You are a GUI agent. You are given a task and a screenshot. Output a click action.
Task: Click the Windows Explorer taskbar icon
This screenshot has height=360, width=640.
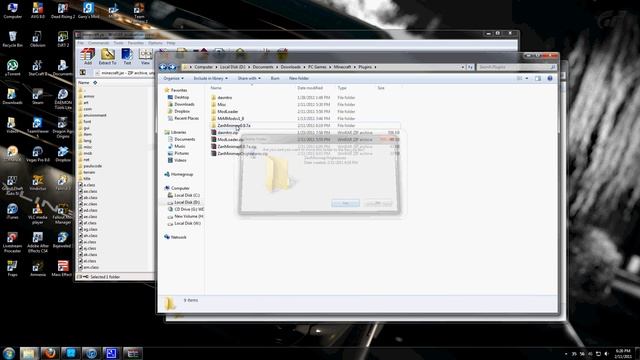[29, 353]
